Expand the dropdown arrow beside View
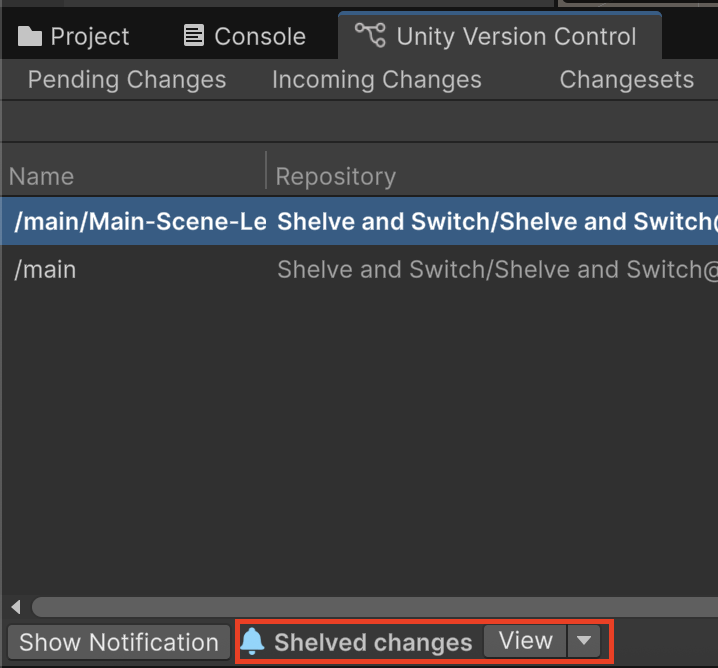 [x=582, y=641]
